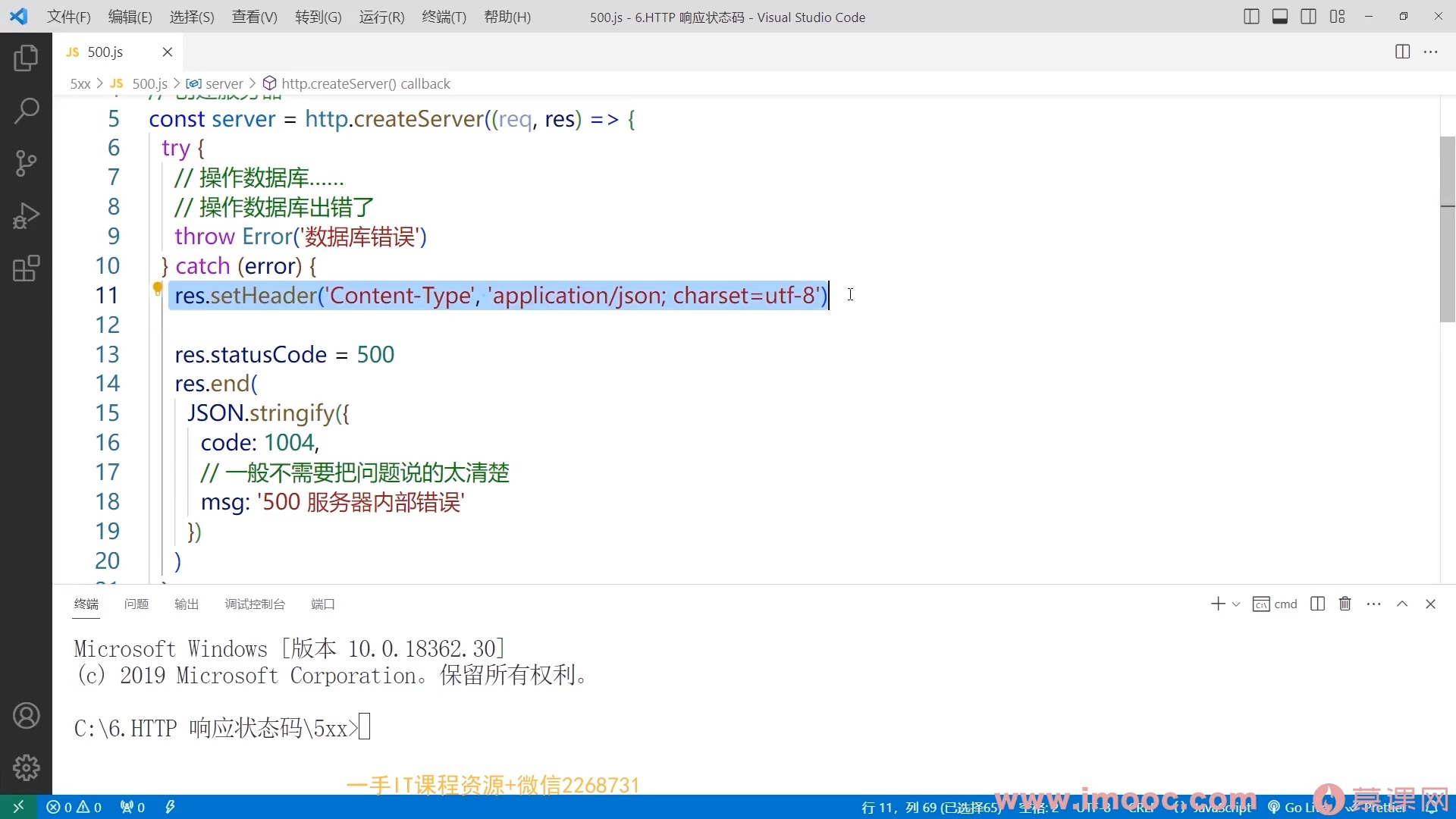Click the msg: '500 服务器内部错误' line
This screenshot has width=1456, height=819.
[x=333, y=502]
